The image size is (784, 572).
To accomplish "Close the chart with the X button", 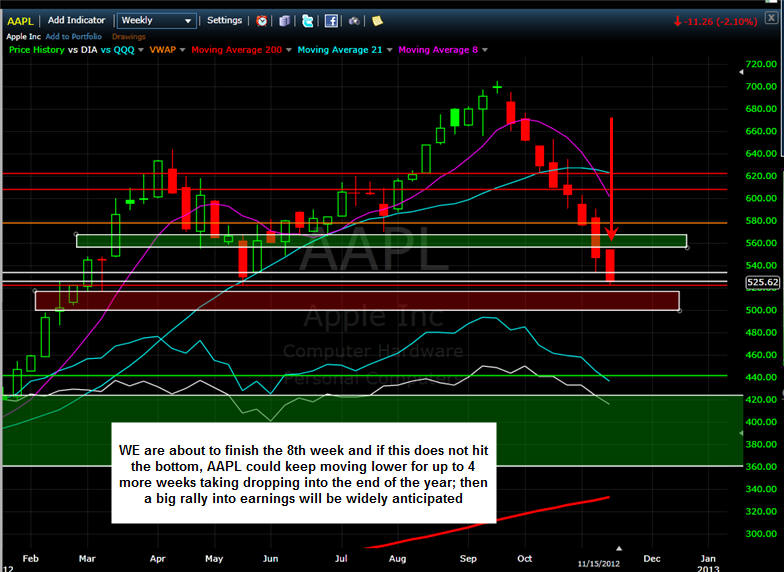I will click(769, 19).
